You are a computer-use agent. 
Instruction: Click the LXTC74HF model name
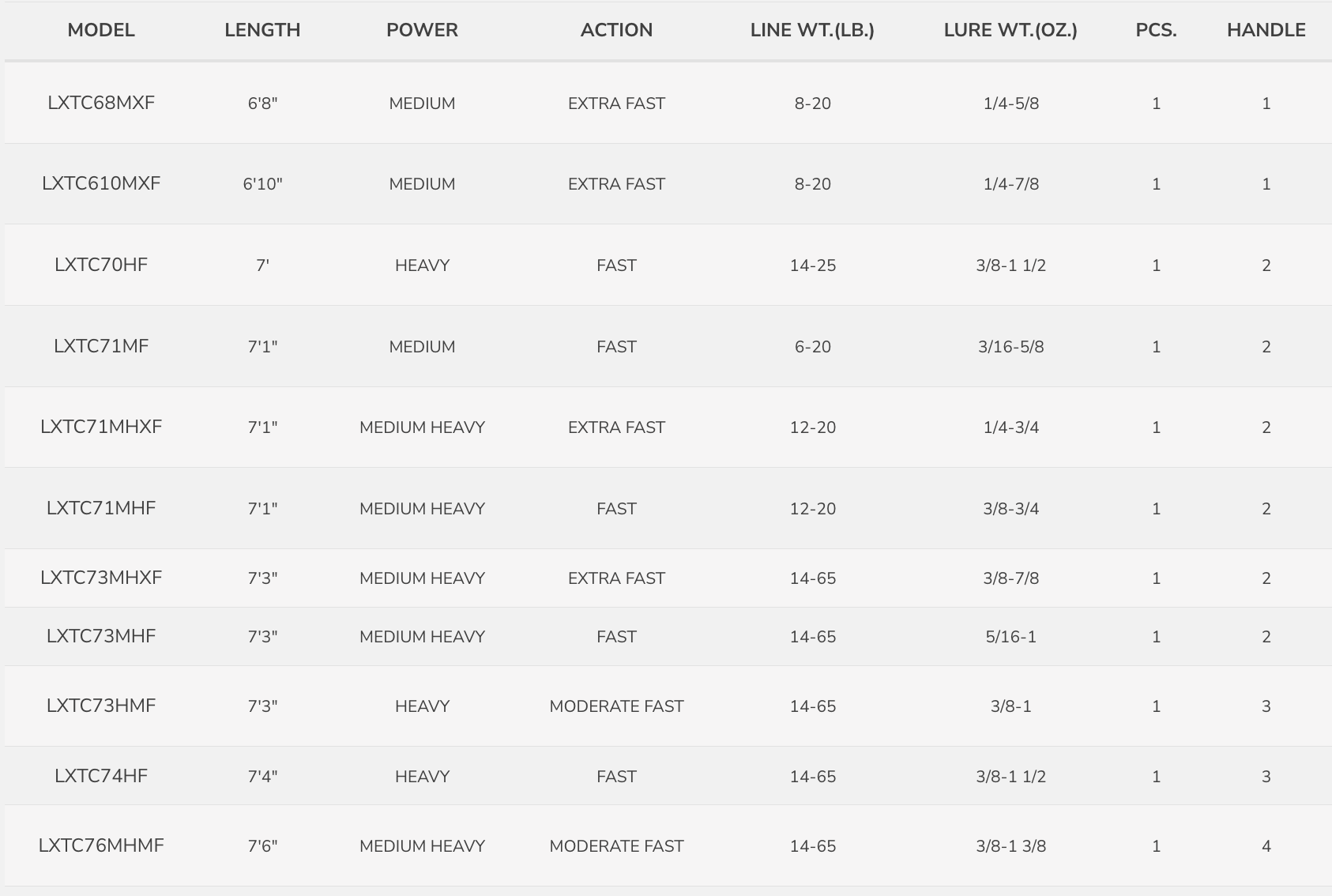coord(101,776)
